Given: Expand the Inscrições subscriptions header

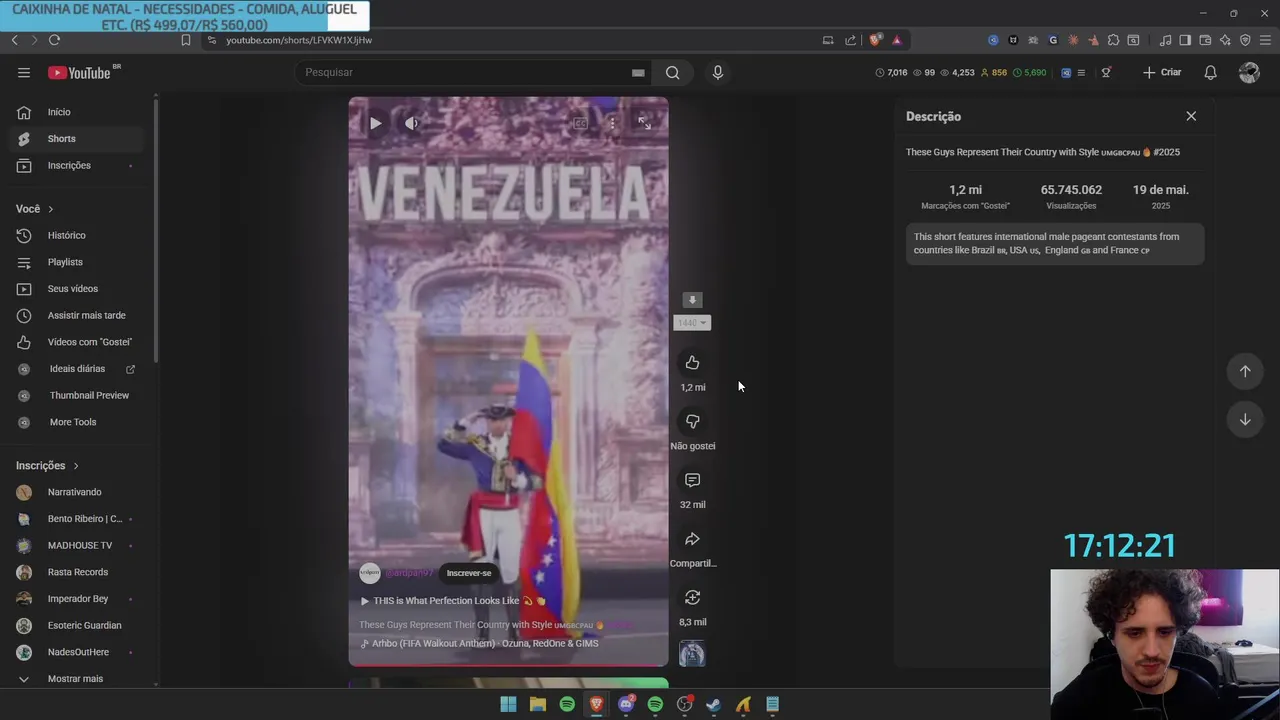Looking at the screenshot, I should click(47, 466).
